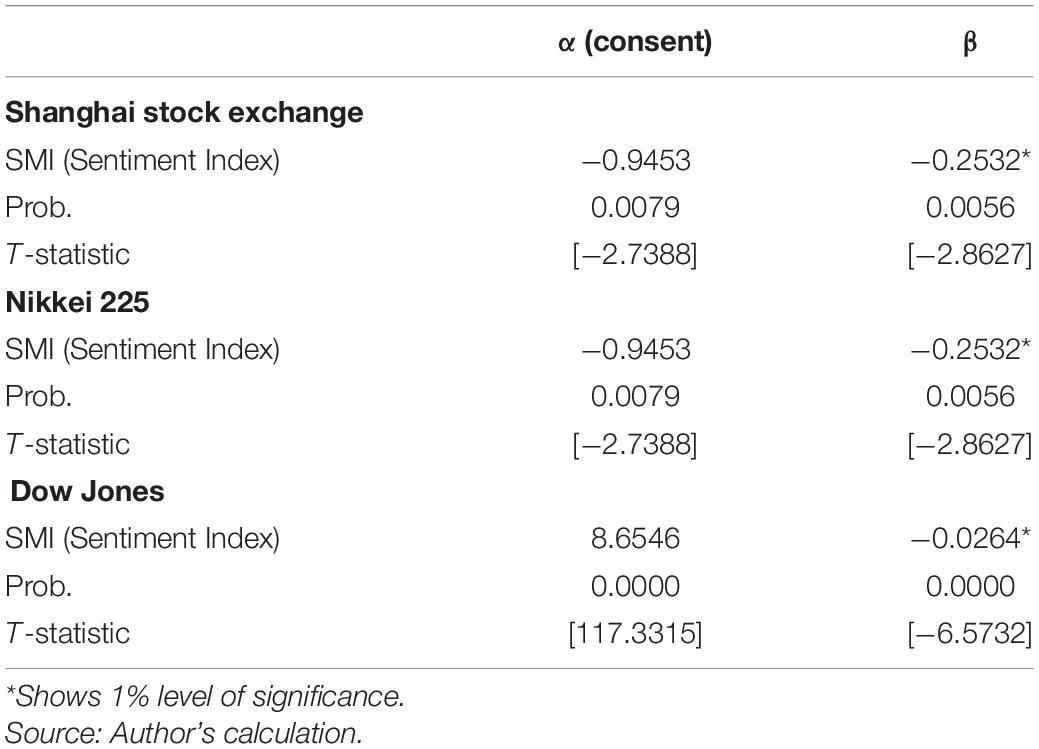The height and width of the screenshot is (749, 1039).
Task: Select the Nikkei 225 section heading
Action: (78, 302)
